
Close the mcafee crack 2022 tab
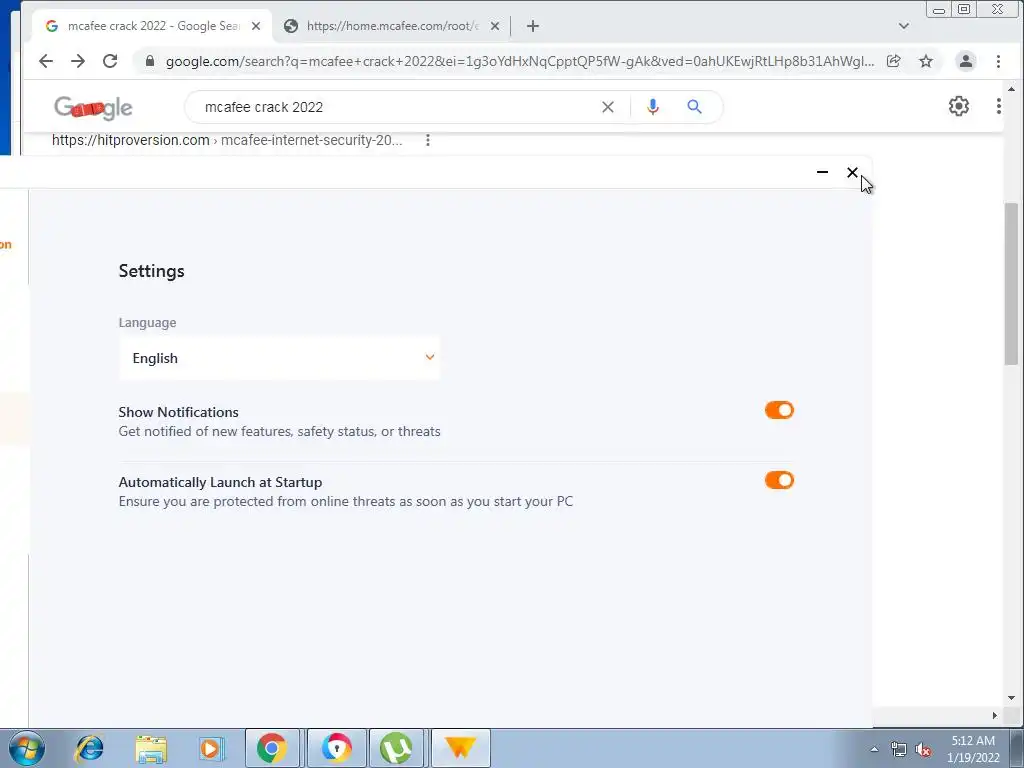pos(256,26)
